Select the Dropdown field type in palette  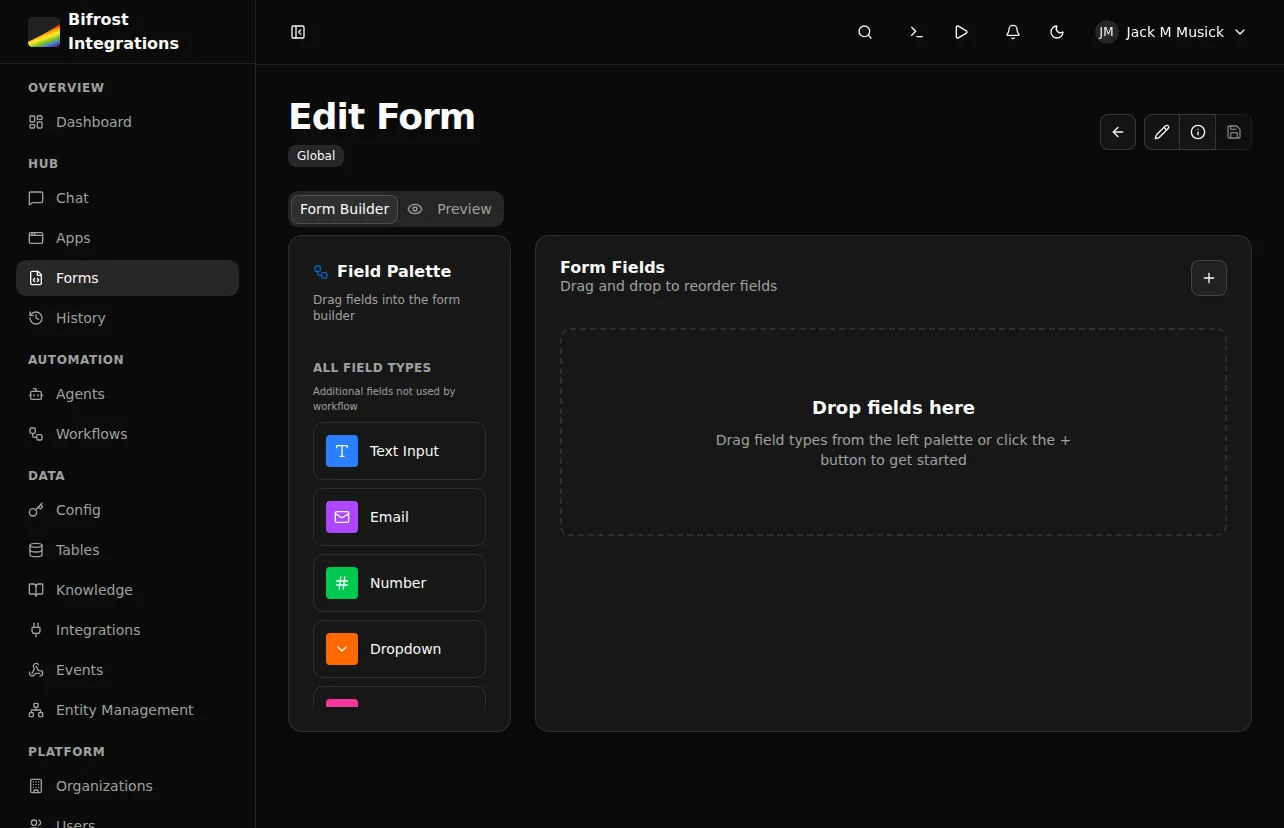399,648
